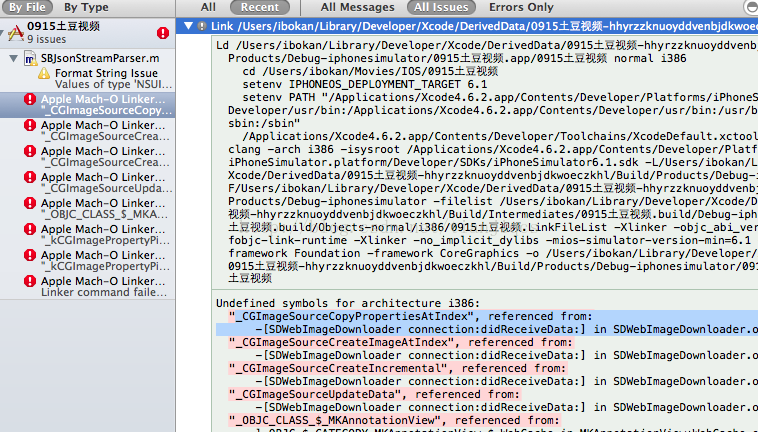
Task: Click the 'clang -arch i386' log line
Action: point(493,150)
